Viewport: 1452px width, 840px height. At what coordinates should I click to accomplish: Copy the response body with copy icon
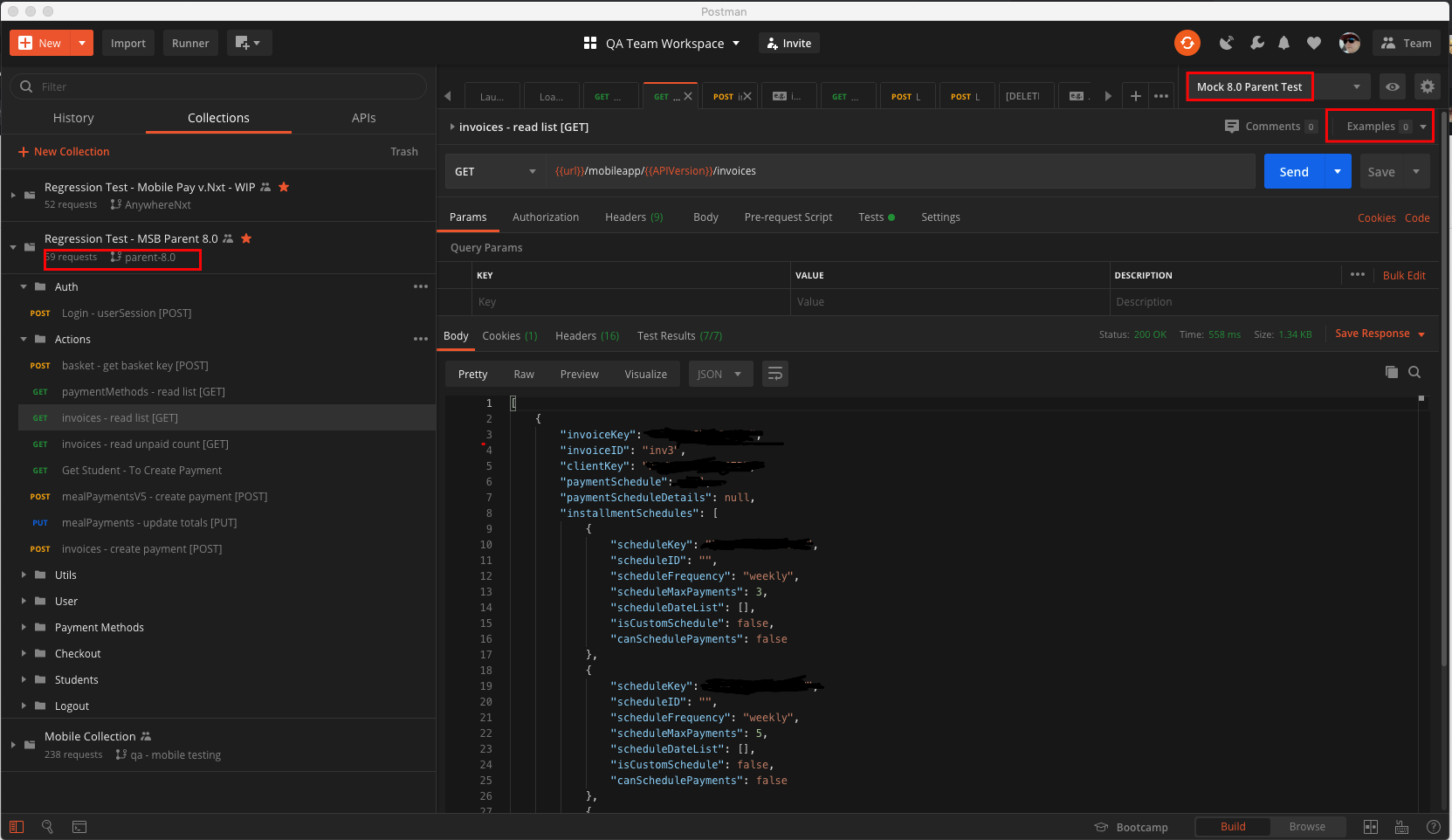pos(1392,372)
